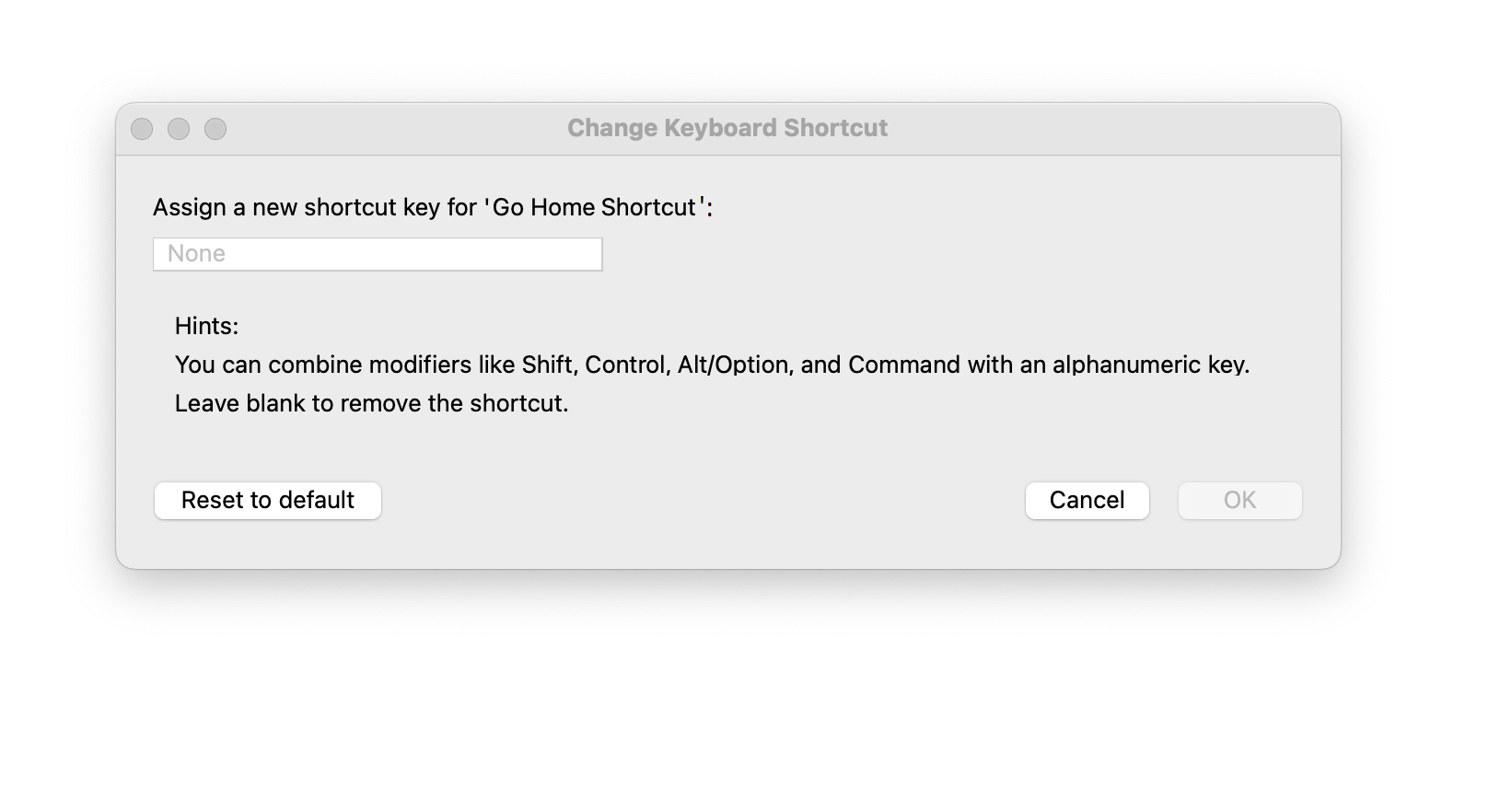The image size is (1512, 788).
Task: Click the 'Leave blank to remove' hint line
Action: point(371,403)
